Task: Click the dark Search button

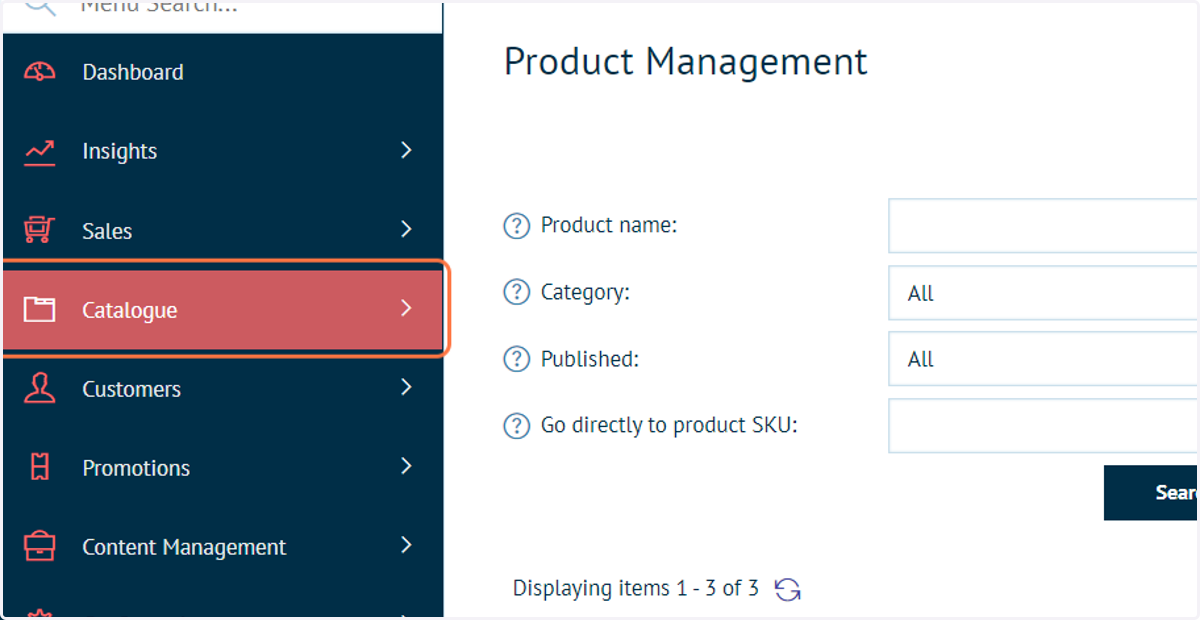Action: click(x=1151, y=492)
